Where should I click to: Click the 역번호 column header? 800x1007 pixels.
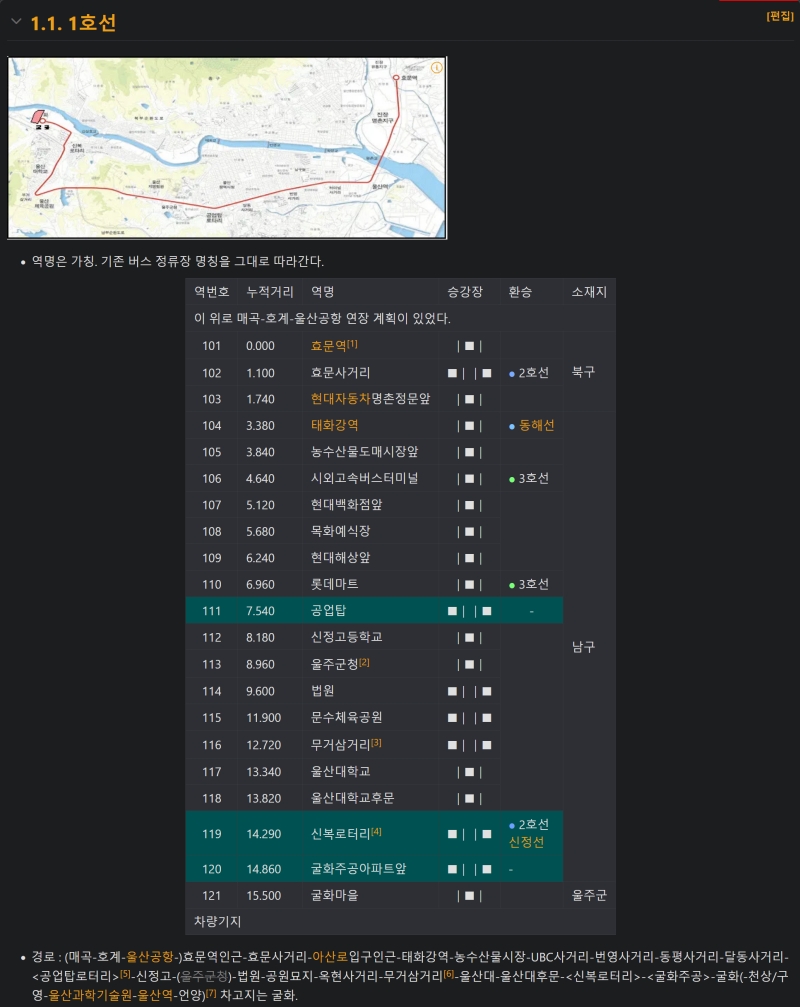[x=211, y=292]
